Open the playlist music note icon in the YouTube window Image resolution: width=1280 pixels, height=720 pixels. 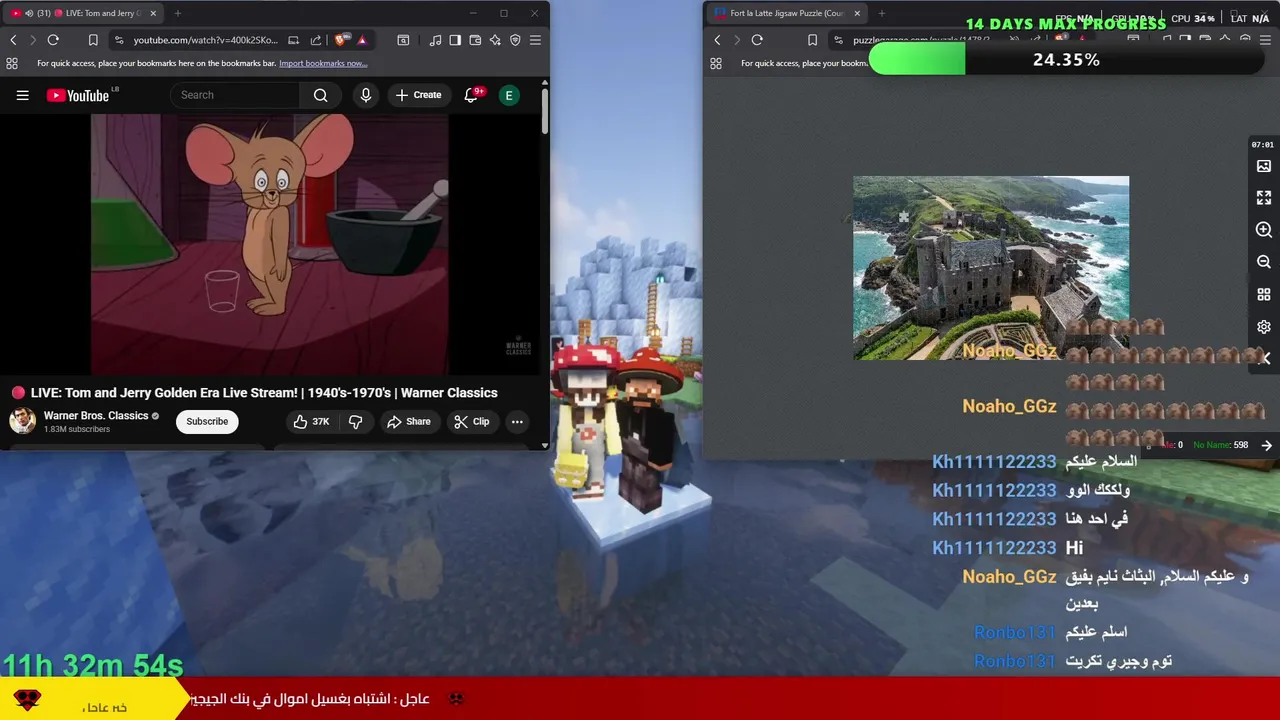[x=435, y=40]
